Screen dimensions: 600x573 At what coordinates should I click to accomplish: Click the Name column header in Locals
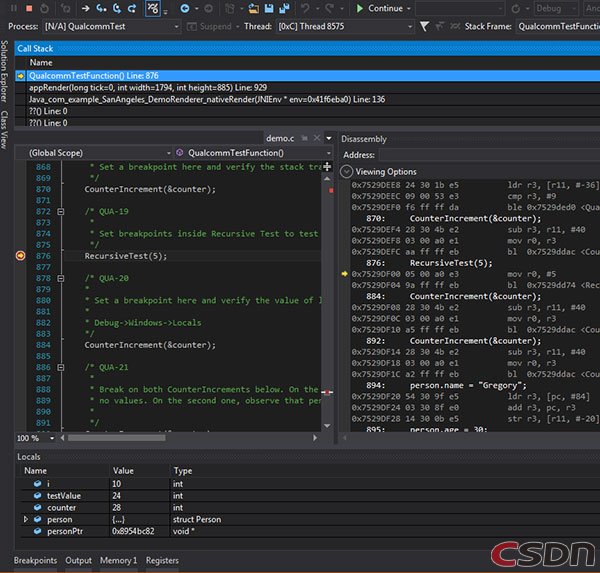(36, 471)
